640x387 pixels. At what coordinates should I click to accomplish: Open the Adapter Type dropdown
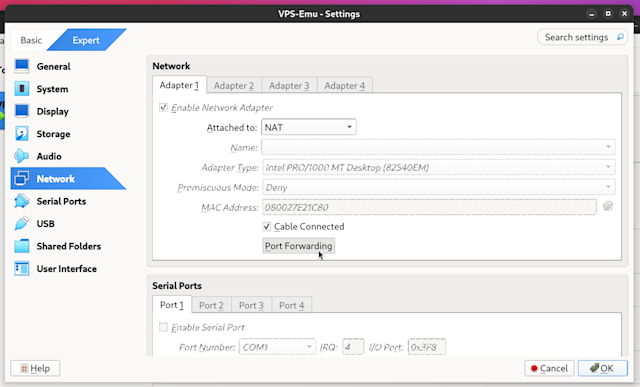438,167
